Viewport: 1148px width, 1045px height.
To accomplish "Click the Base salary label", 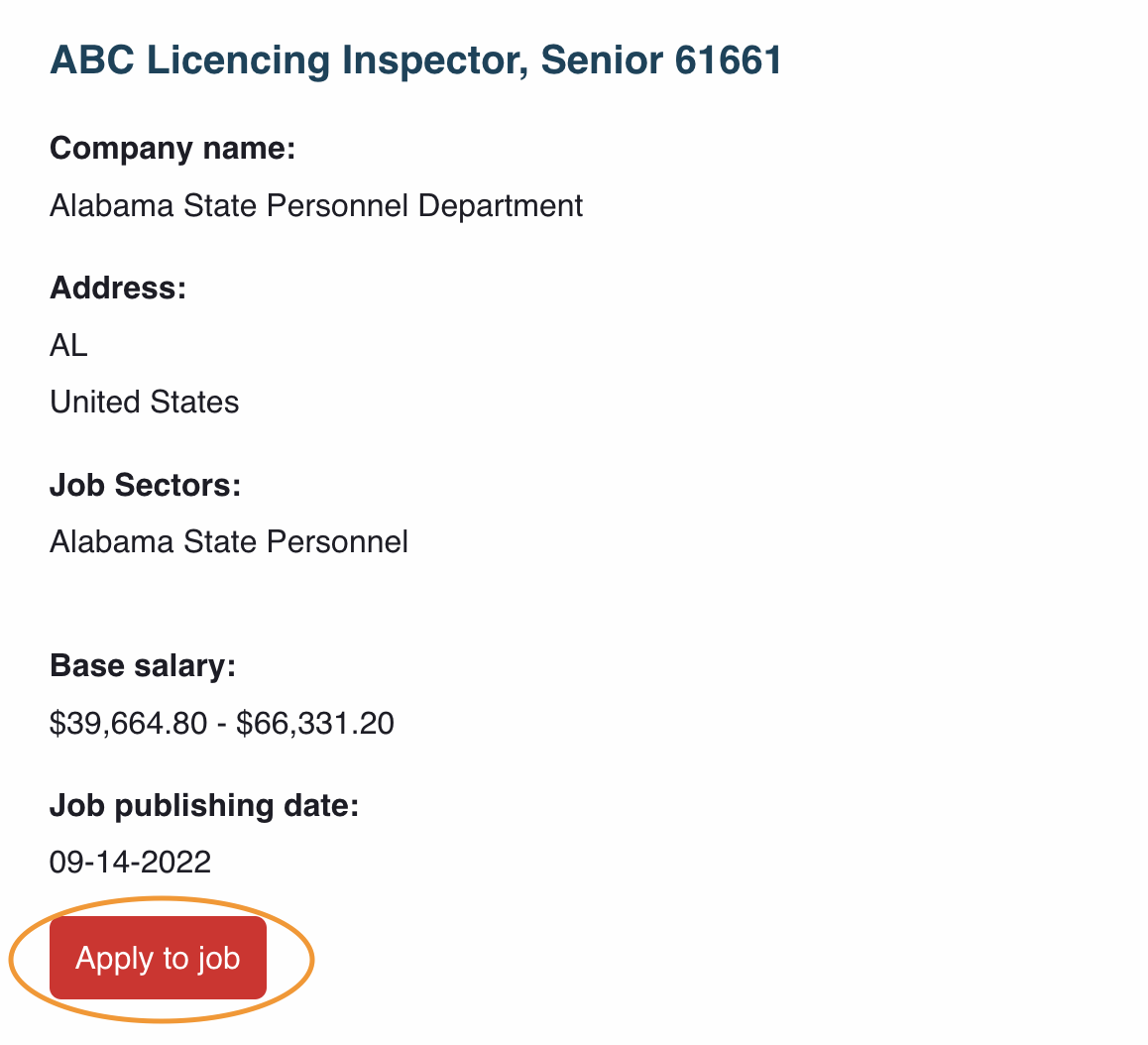I will (143, 666).
